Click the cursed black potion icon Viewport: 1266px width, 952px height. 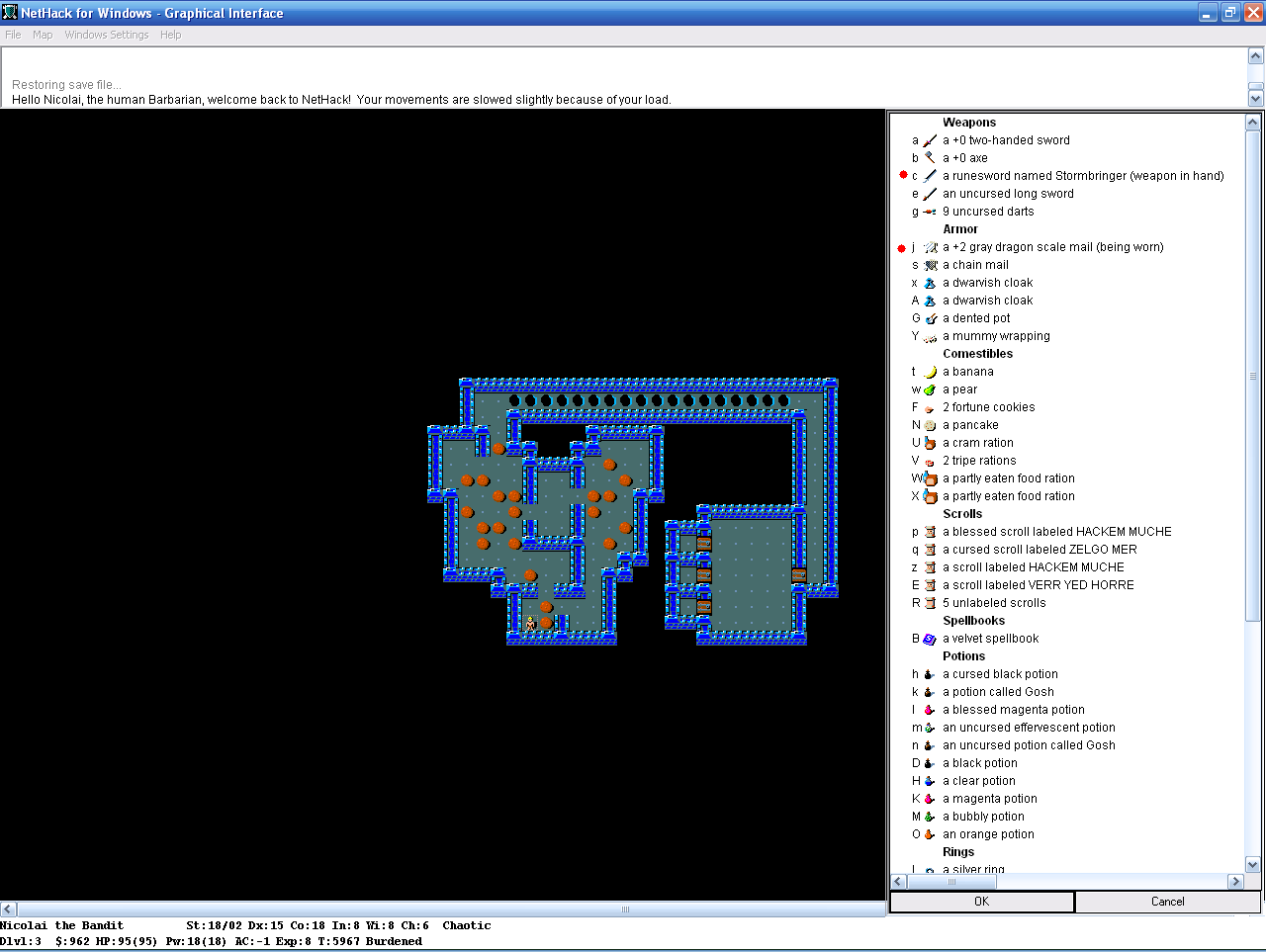[930, 674]
